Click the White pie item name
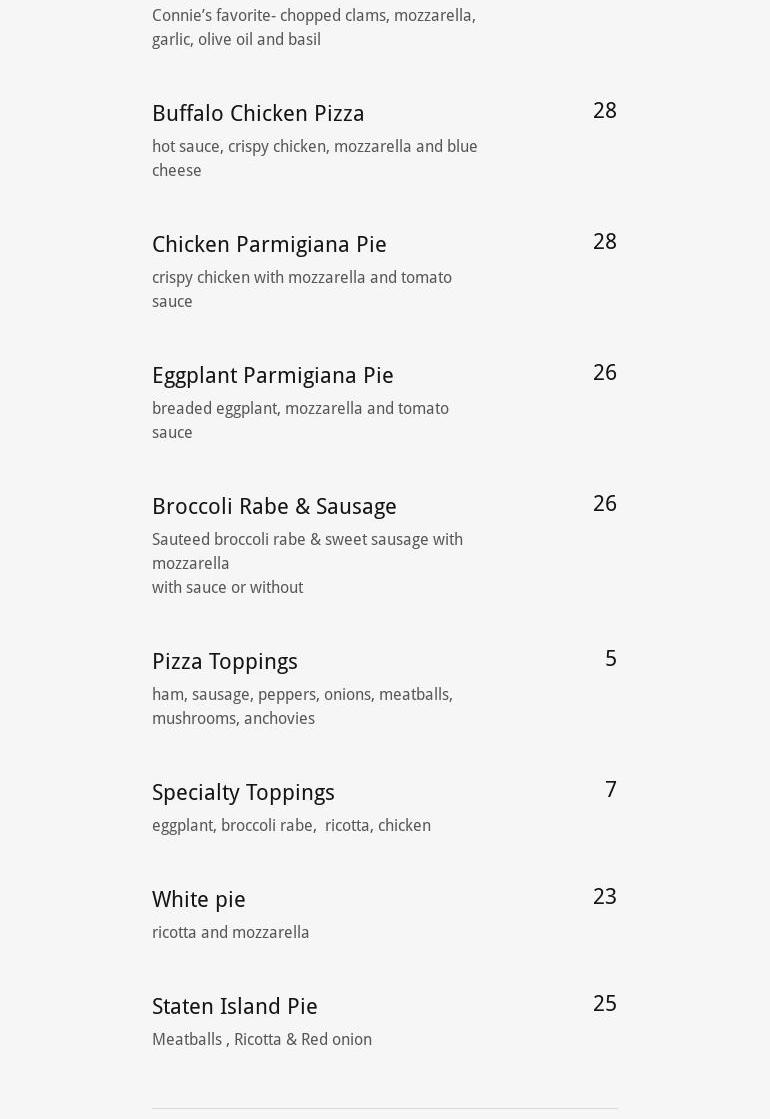 point(199,899)
